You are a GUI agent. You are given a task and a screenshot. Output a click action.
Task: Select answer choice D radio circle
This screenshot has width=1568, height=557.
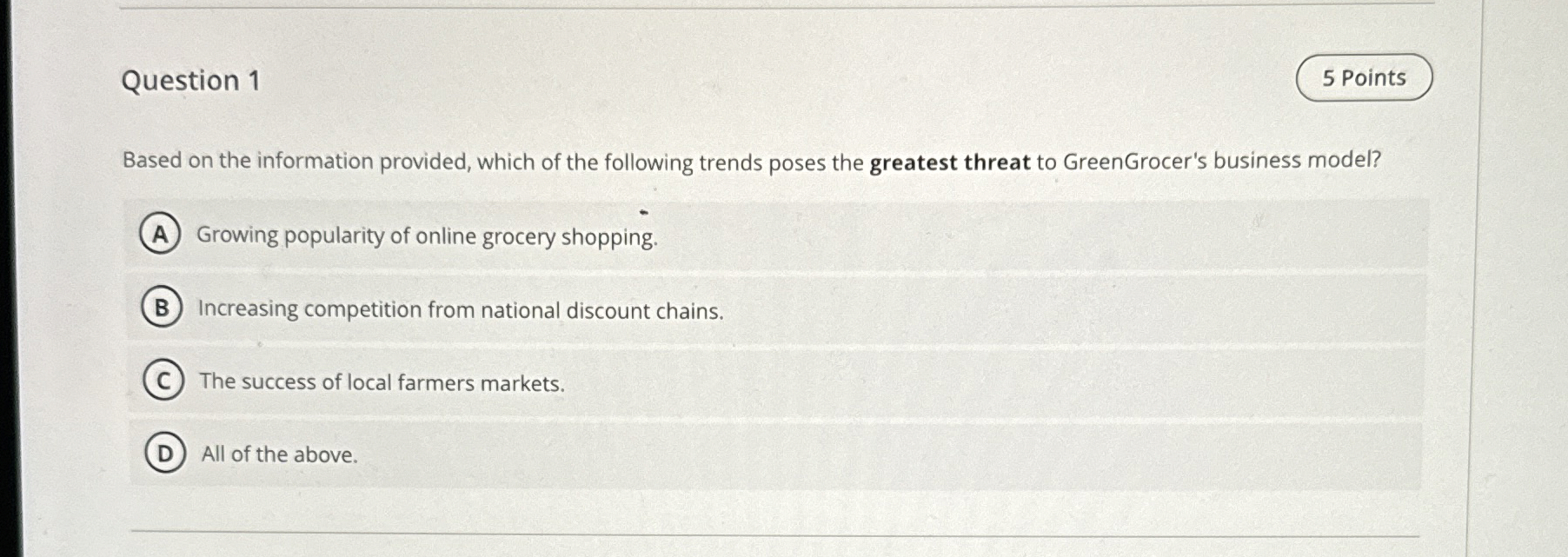click(x=164, y=454)
